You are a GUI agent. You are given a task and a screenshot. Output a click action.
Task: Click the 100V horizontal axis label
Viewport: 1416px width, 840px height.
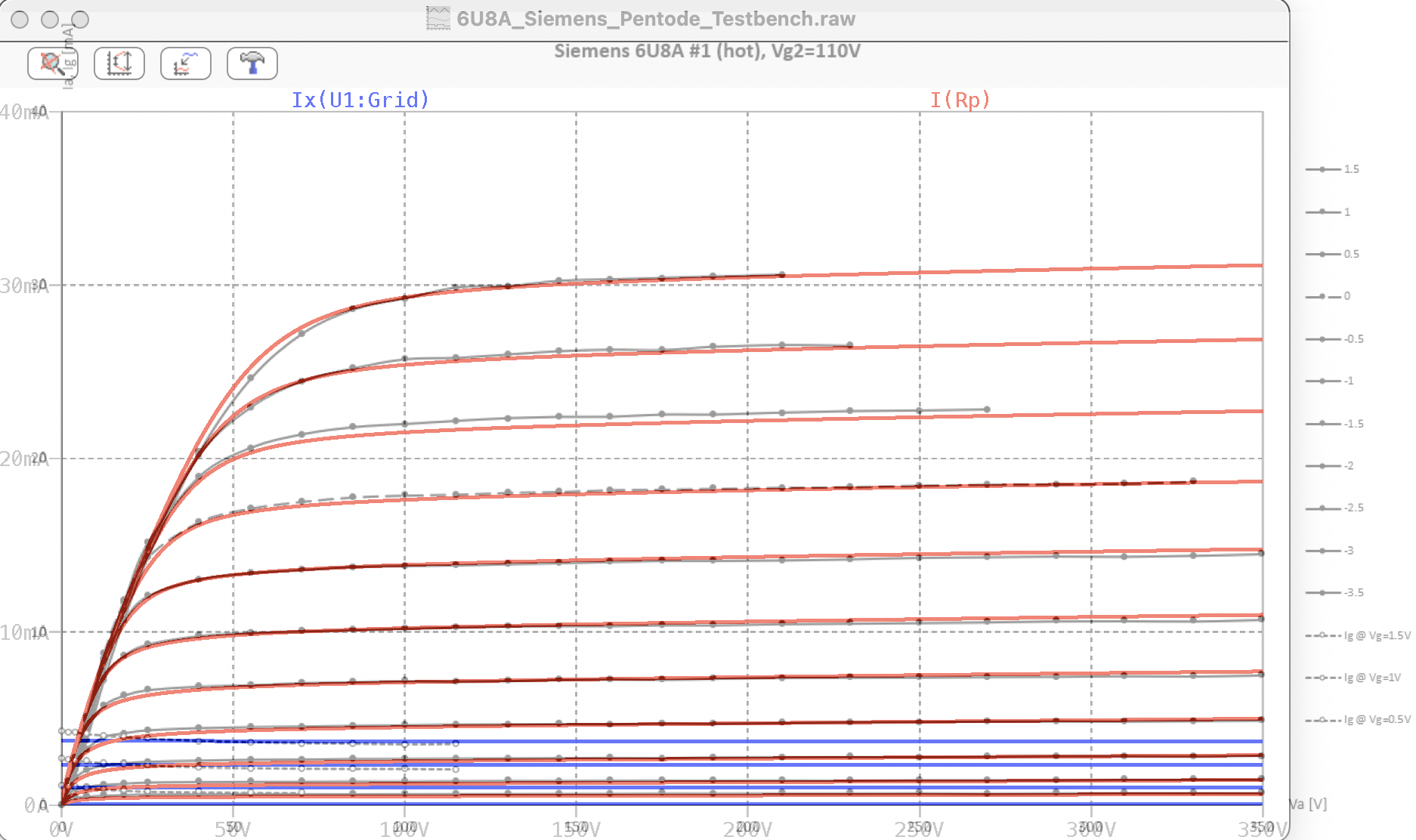click(404, 829)
